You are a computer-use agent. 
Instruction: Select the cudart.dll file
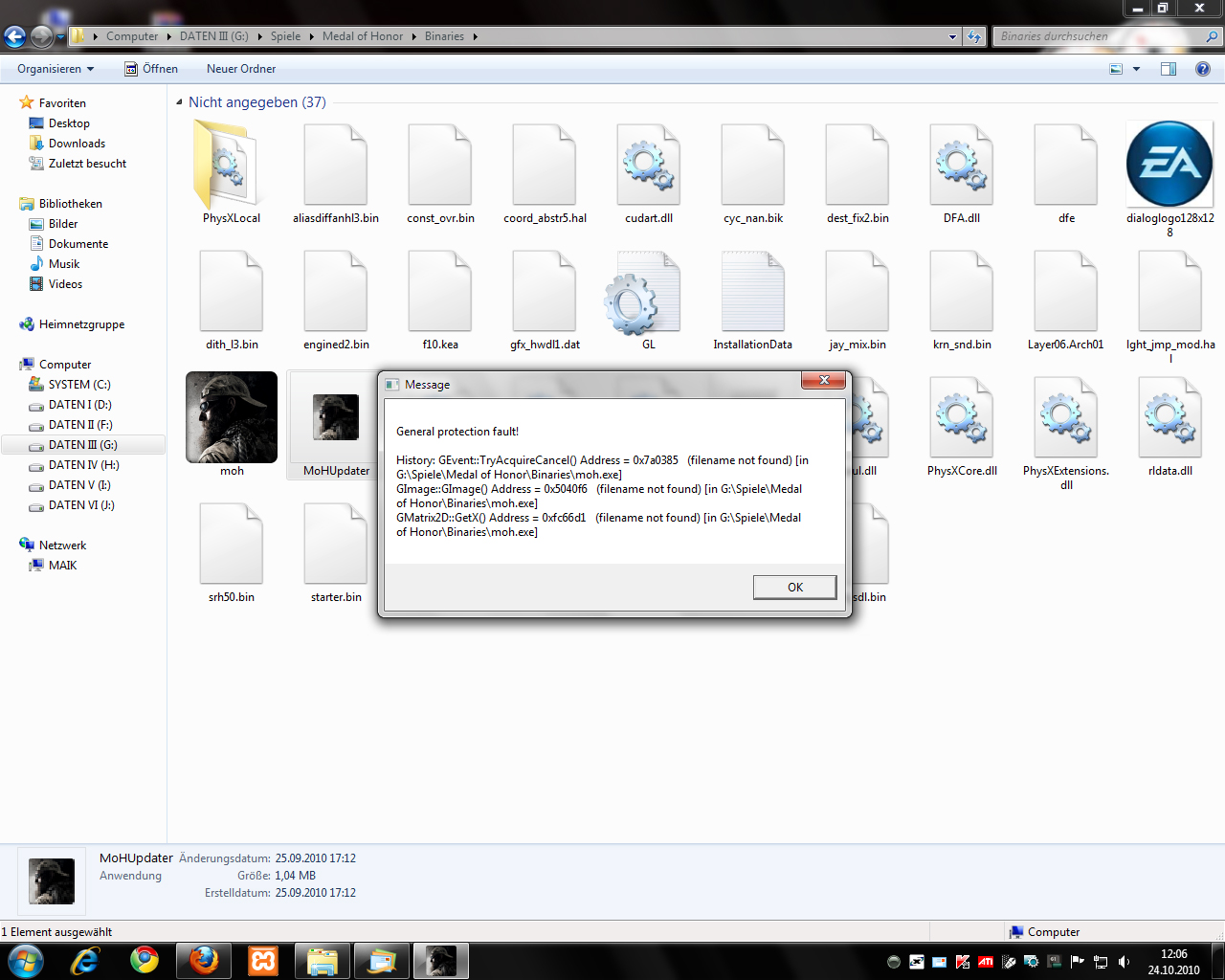coord(649,172)
